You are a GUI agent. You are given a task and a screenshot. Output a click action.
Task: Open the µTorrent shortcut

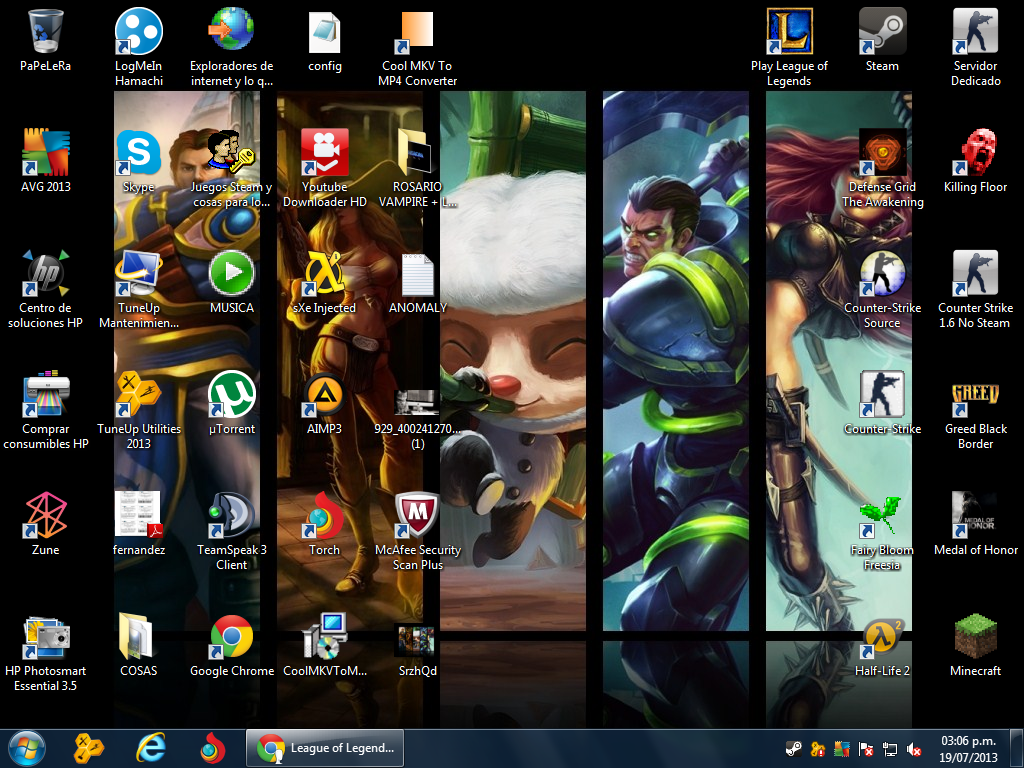pyautogui.click(x=231, y=394)
